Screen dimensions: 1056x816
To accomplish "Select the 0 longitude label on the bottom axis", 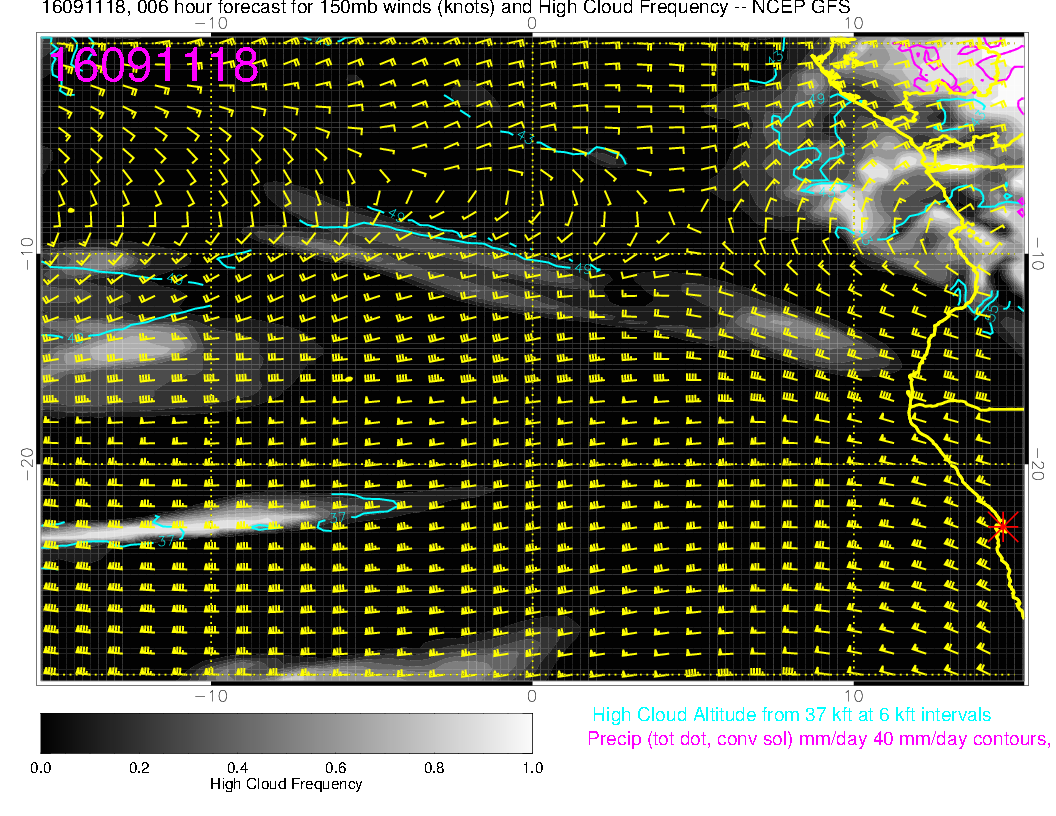I will [x=532, y=696].
